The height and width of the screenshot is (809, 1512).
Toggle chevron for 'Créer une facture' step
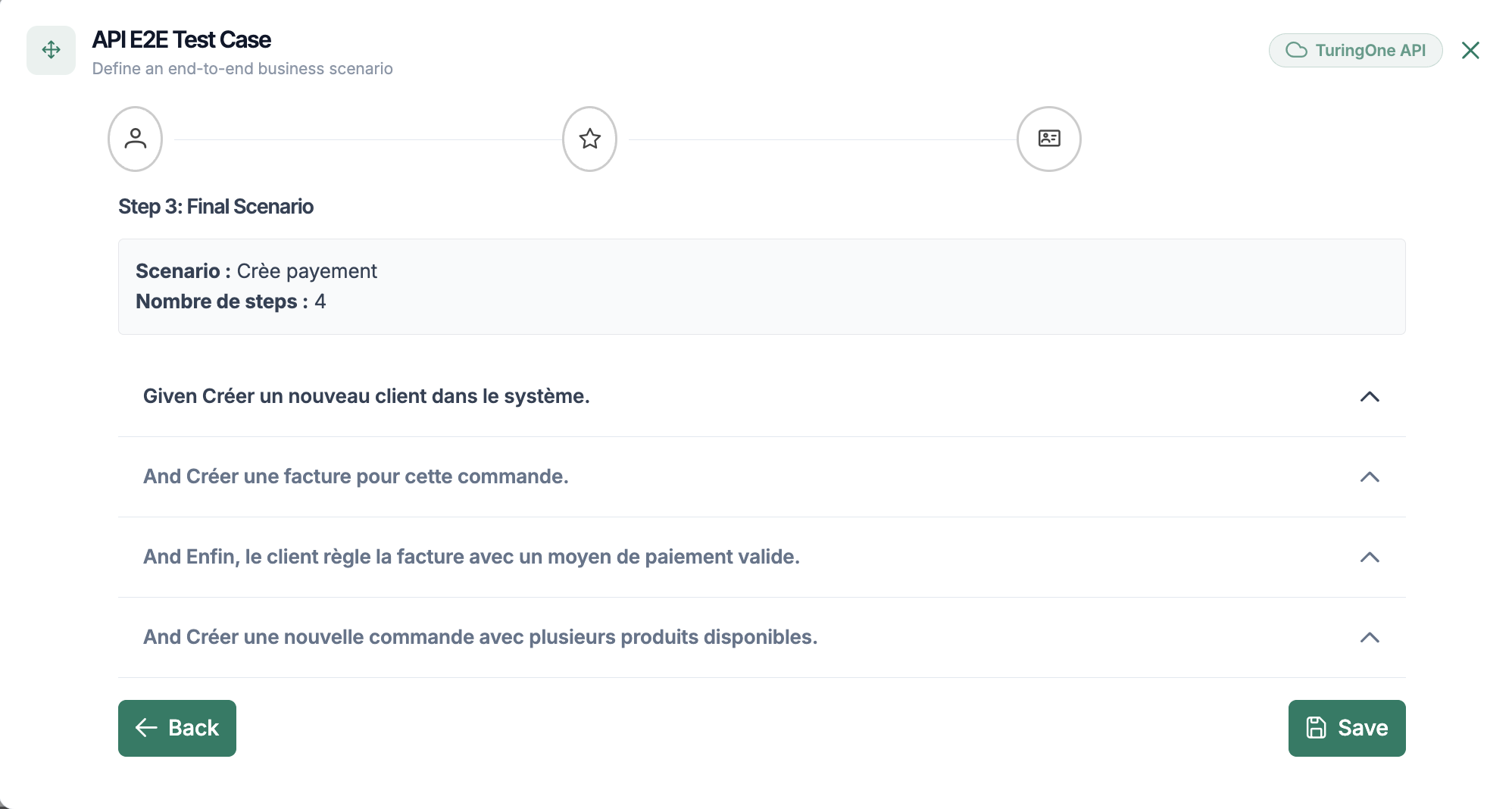[x=1370, y=477]
